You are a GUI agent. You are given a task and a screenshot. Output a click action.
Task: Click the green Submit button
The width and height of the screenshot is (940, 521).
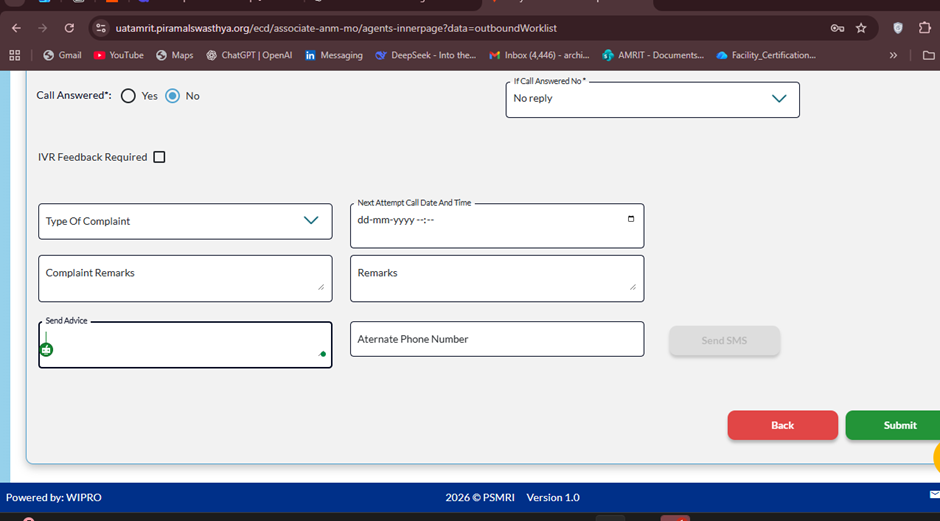tap(893, 425)
